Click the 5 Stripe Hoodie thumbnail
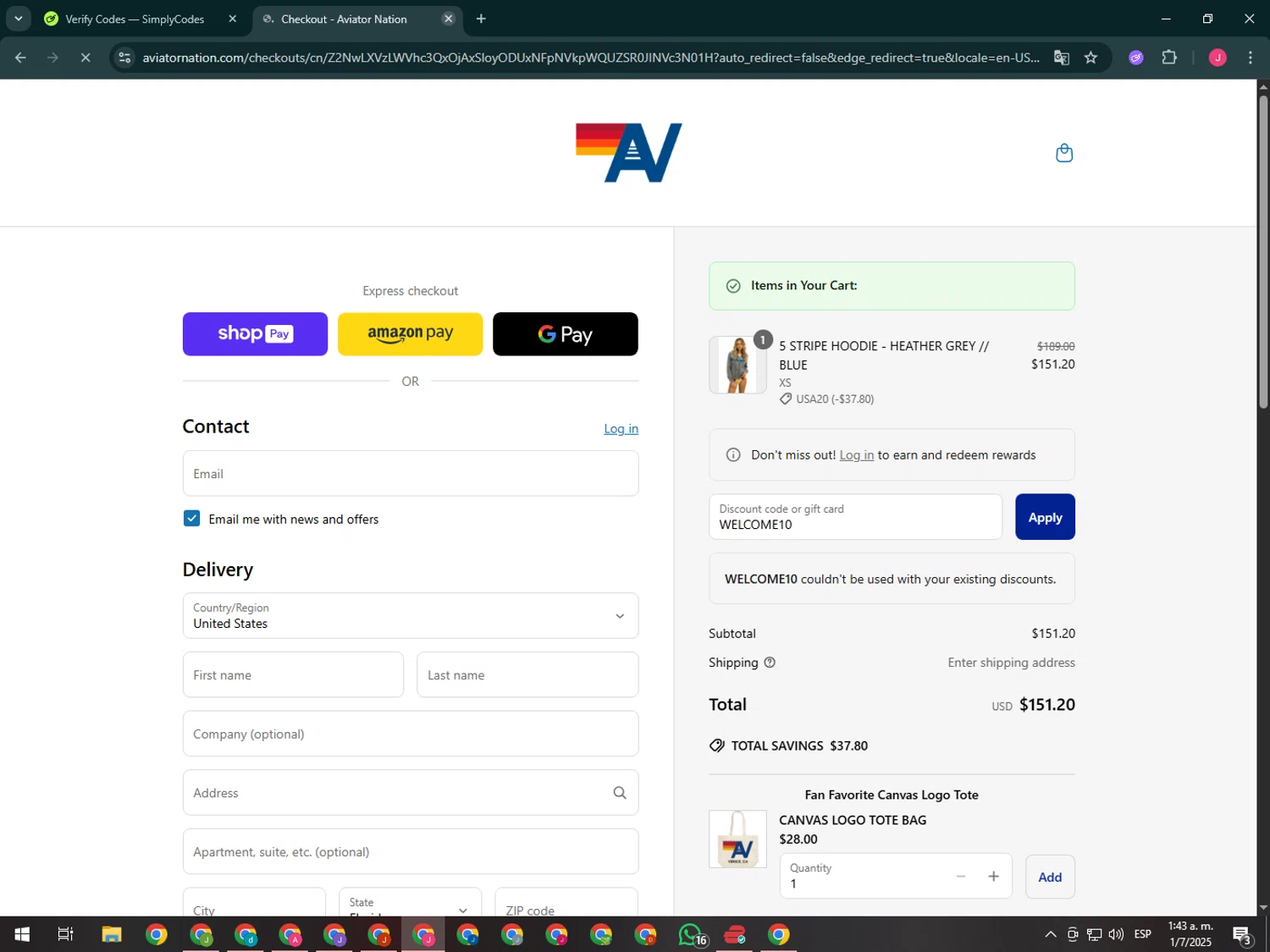 [x=737, y=365]
